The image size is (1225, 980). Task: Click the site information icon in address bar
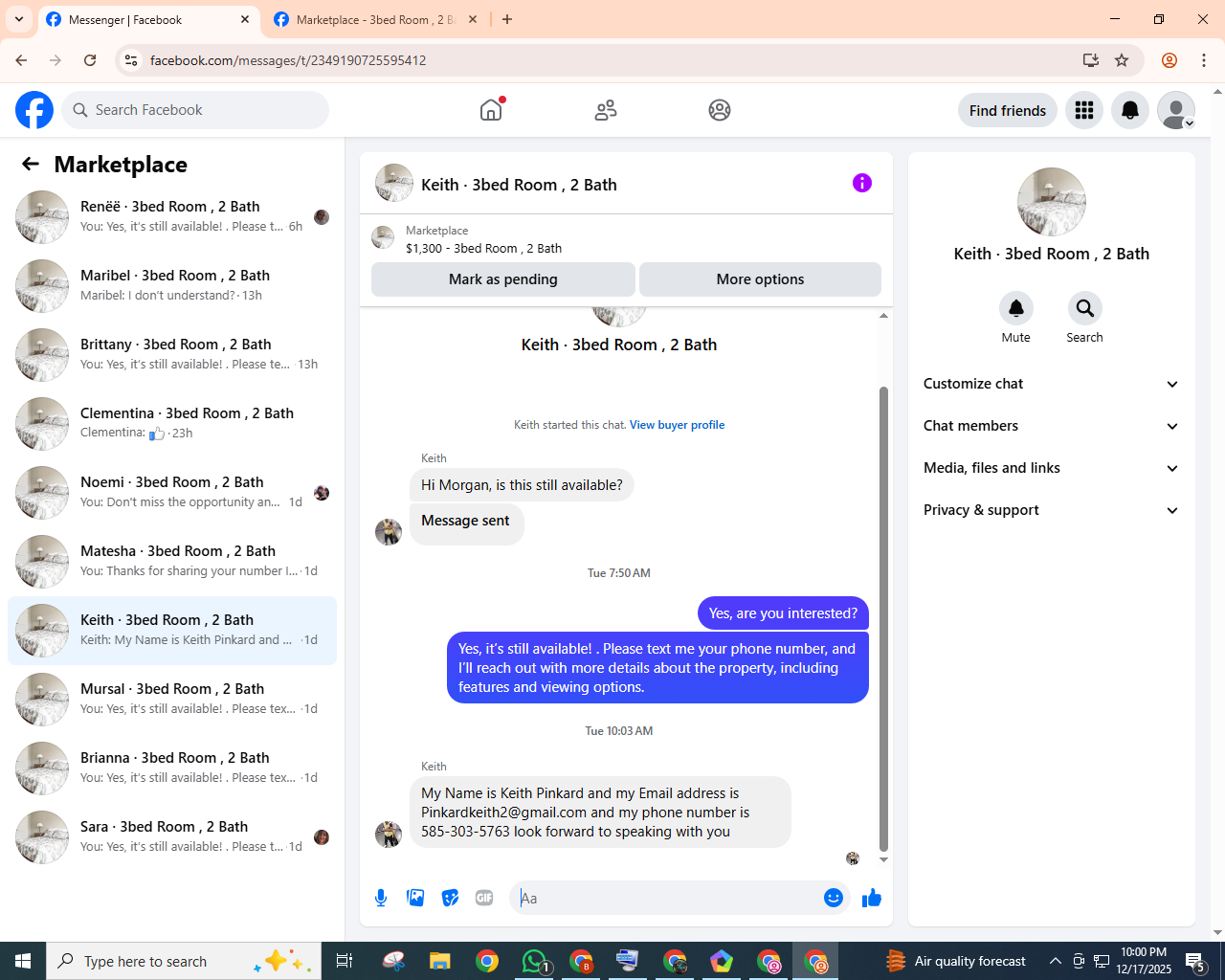click(x=131, y=60)
